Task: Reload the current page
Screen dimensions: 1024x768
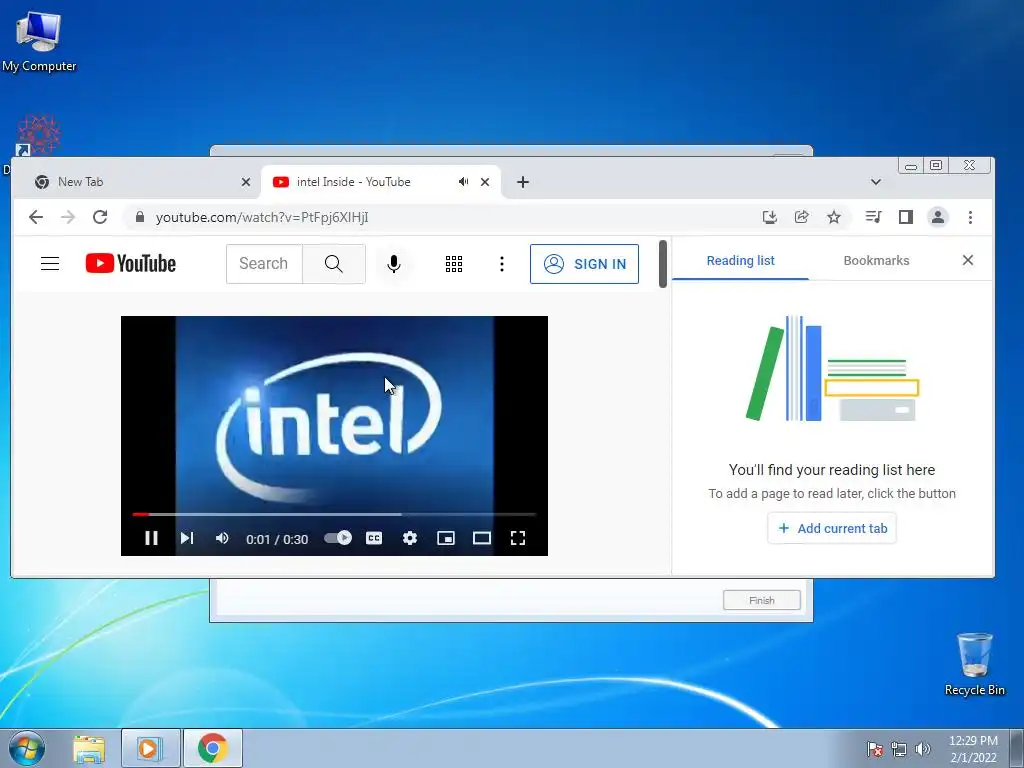Action: click(x=100, y=217)
